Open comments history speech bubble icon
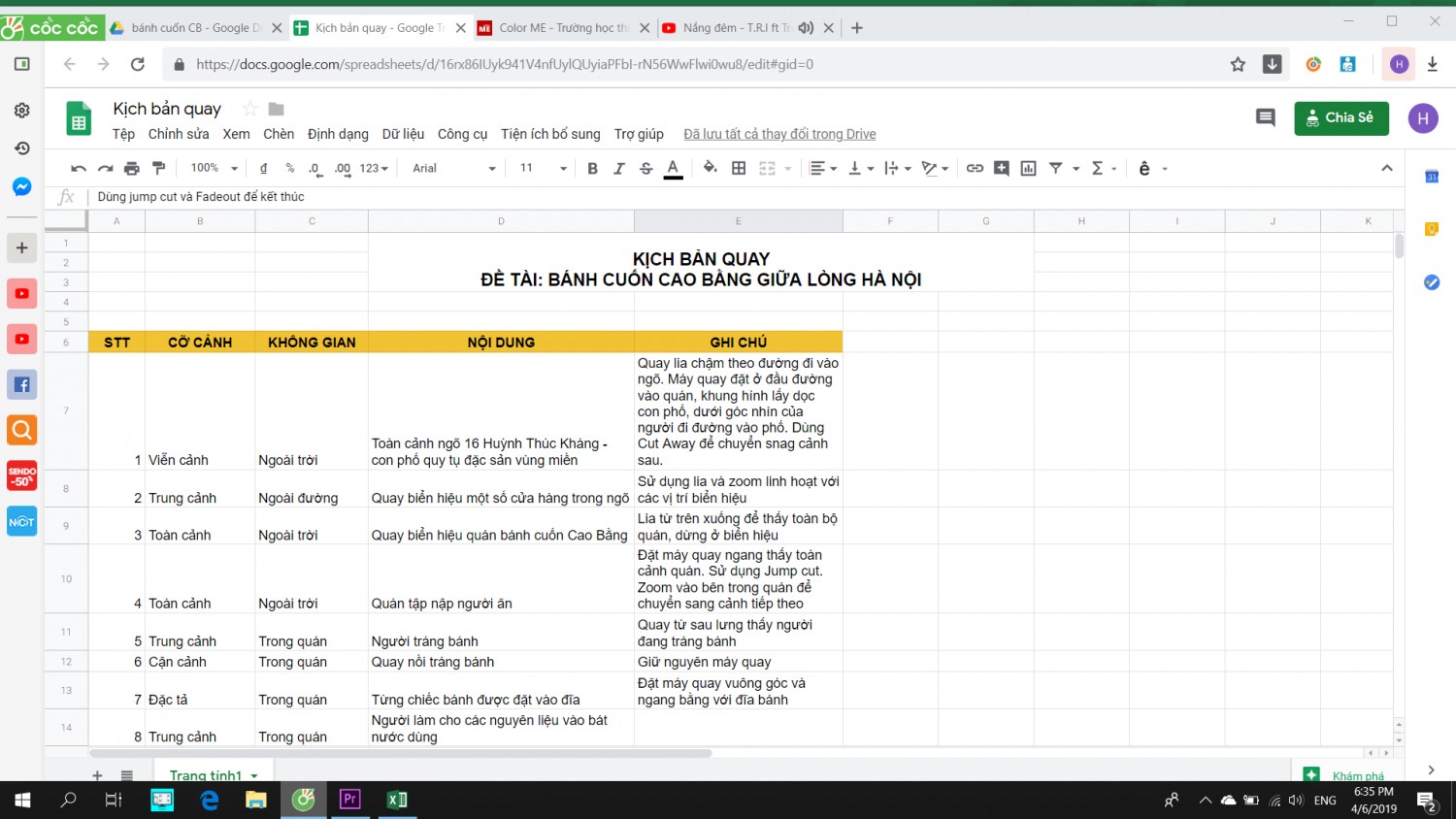The image size is (1456, 819). pyautogui.click(x=1265, y=118)
